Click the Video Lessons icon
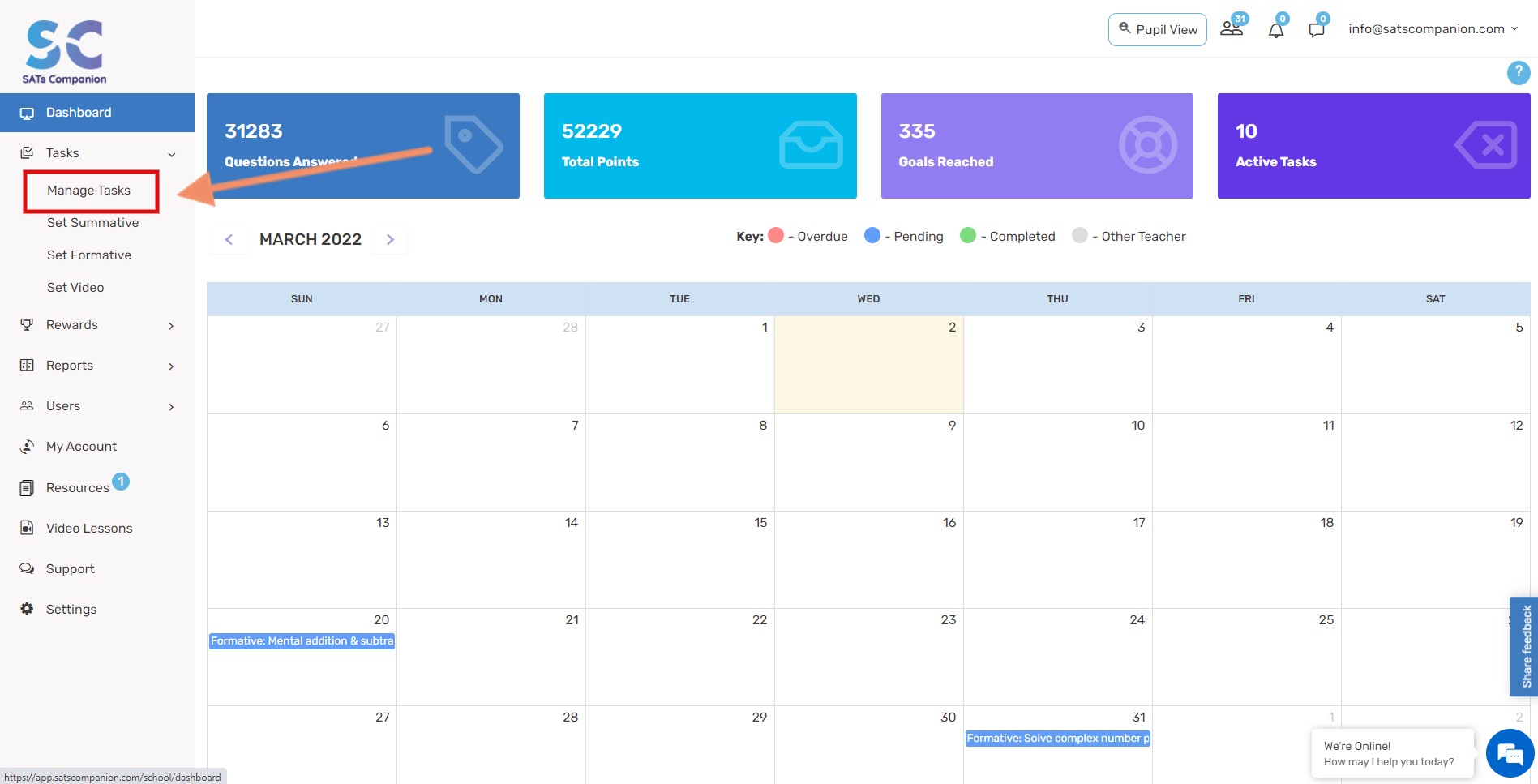This screenshot has height=784, width=1538. pos(27,529)
